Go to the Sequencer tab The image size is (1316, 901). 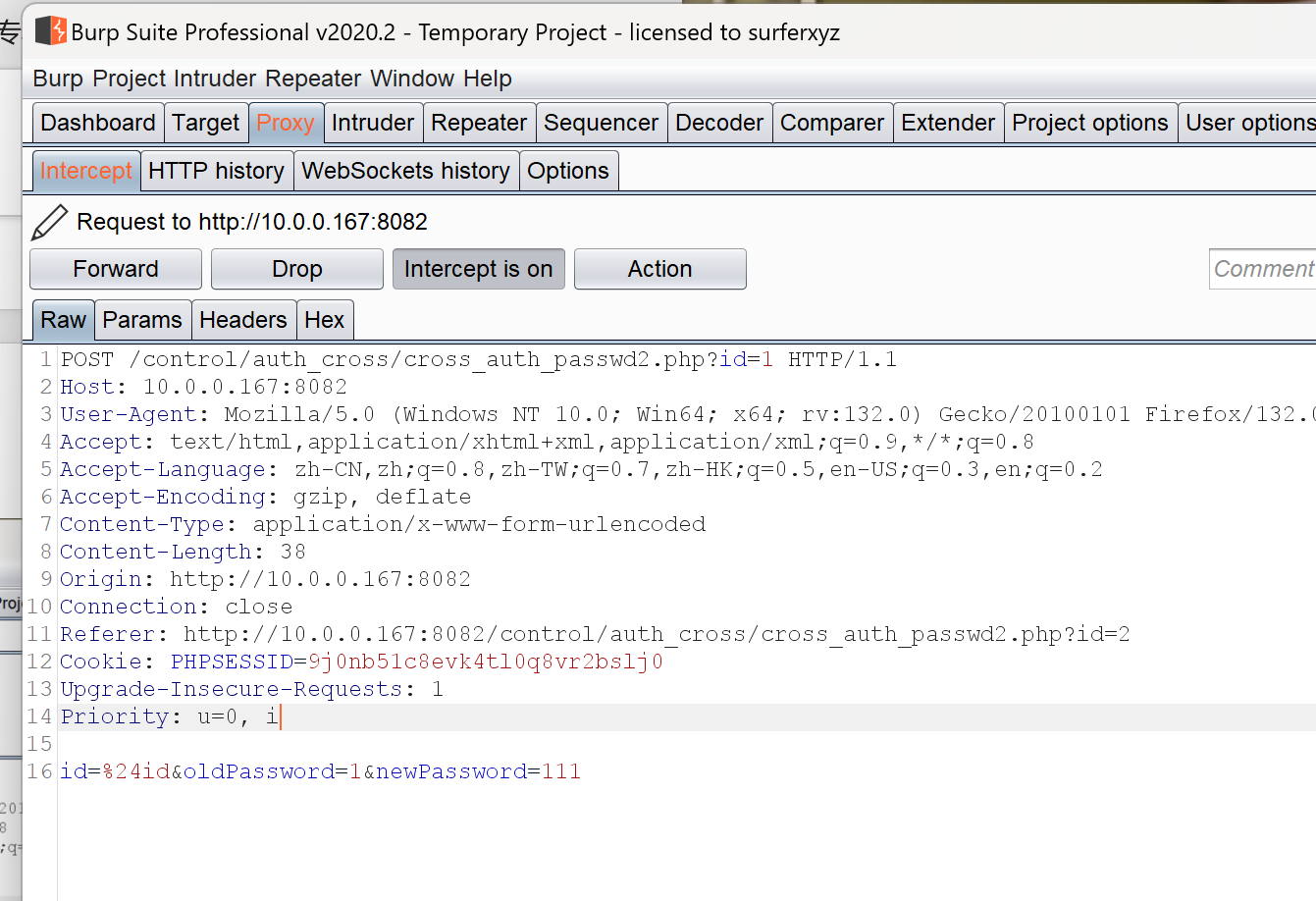pyautogui.click(x=602, y=123)
